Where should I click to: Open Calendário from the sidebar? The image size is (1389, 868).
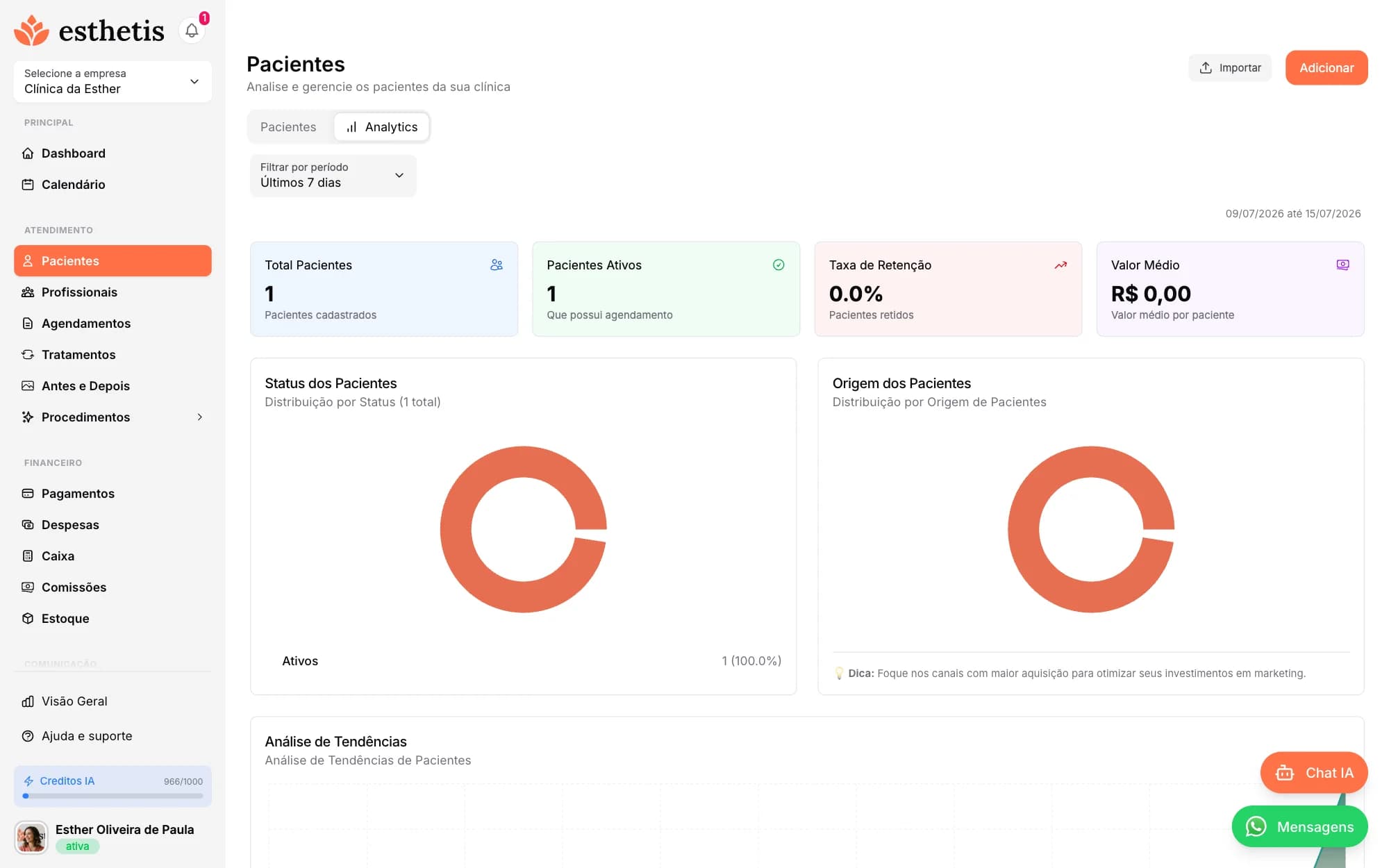point(113,185)
